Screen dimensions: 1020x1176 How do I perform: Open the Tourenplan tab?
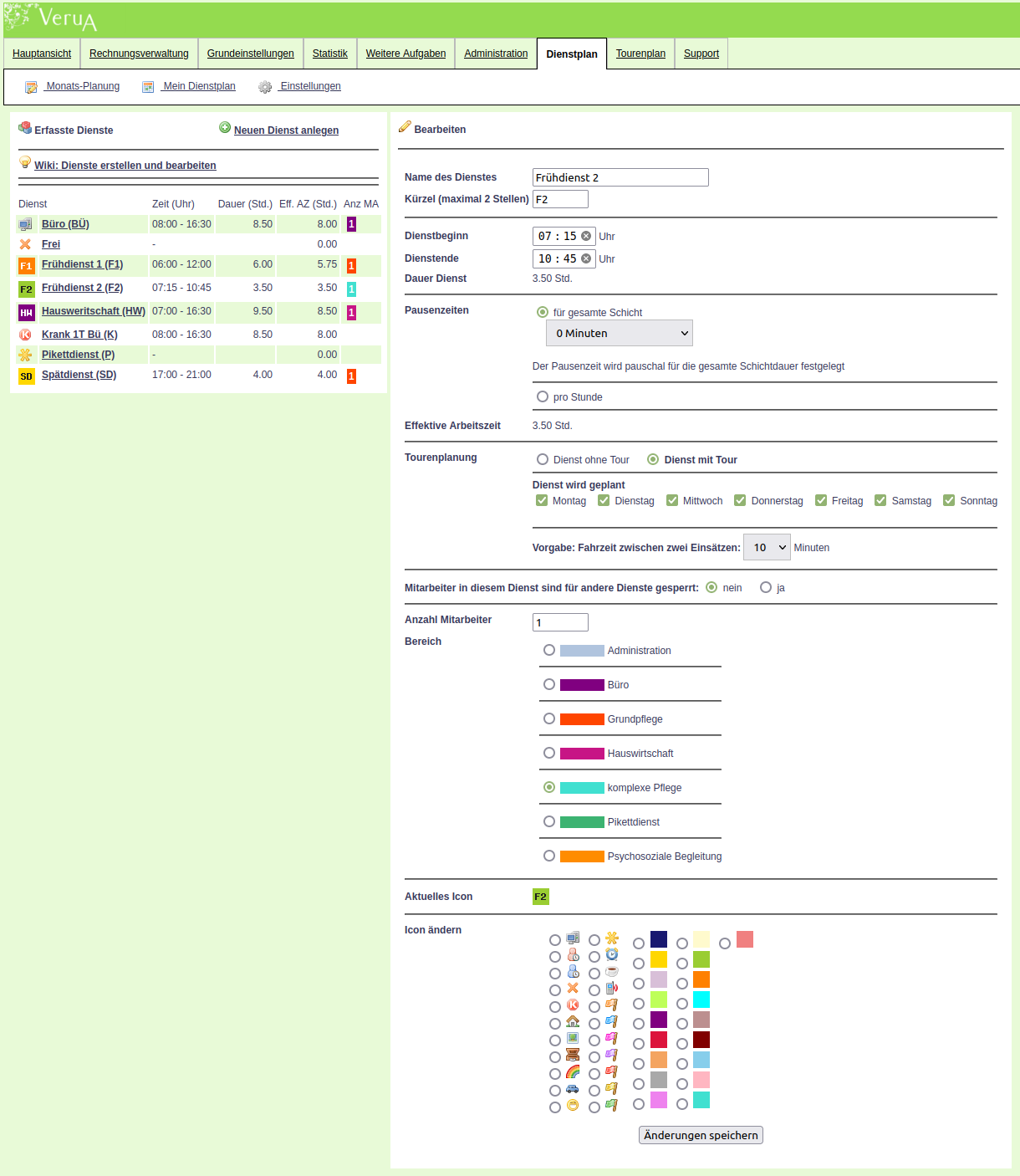[x=640, y=54]
